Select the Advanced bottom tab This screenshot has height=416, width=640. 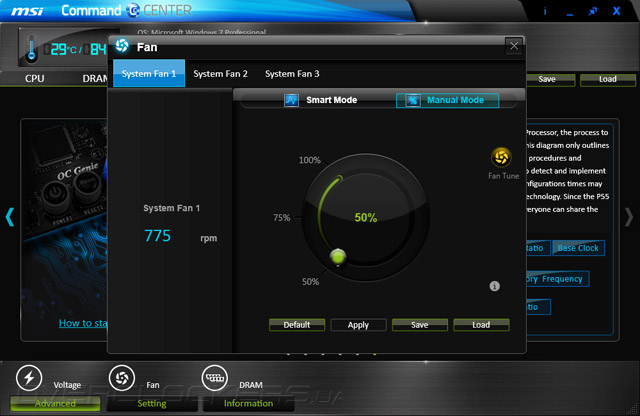pos(55,403)
